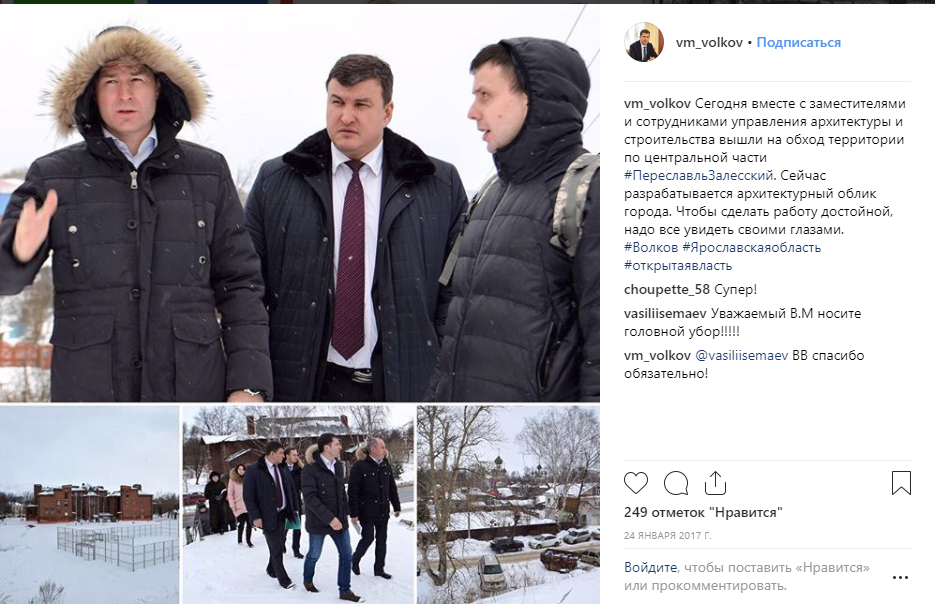This screenshot has width=935, height=604.
Task: Open @vasiliisemaev mention in reply
Action: [741, 355]
